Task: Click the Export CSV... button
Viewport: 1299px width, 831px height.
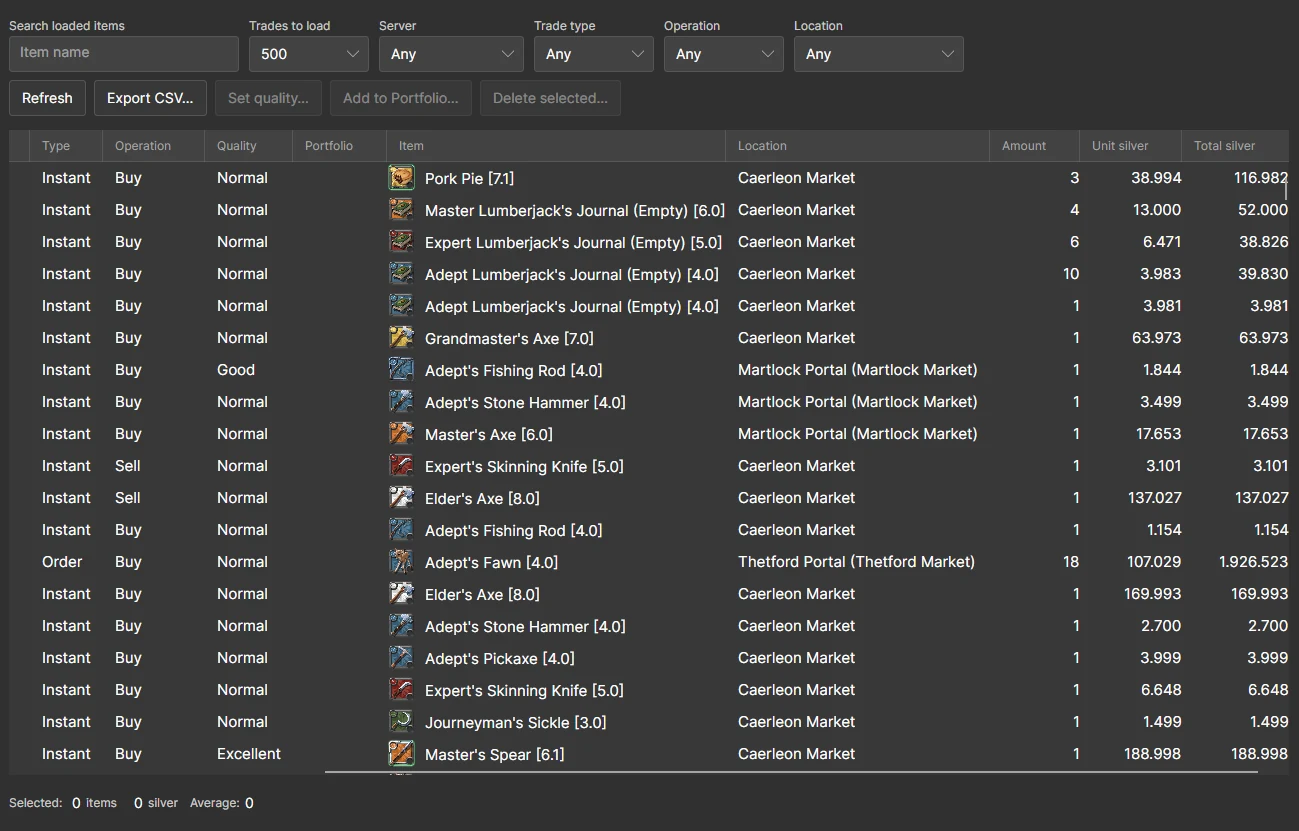Action: coord(150,98)
